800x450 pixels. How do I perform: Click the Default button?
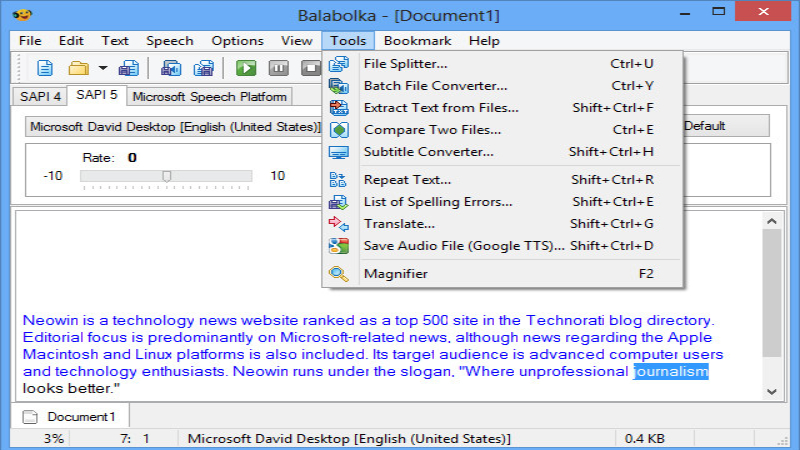tap(726, 126)
